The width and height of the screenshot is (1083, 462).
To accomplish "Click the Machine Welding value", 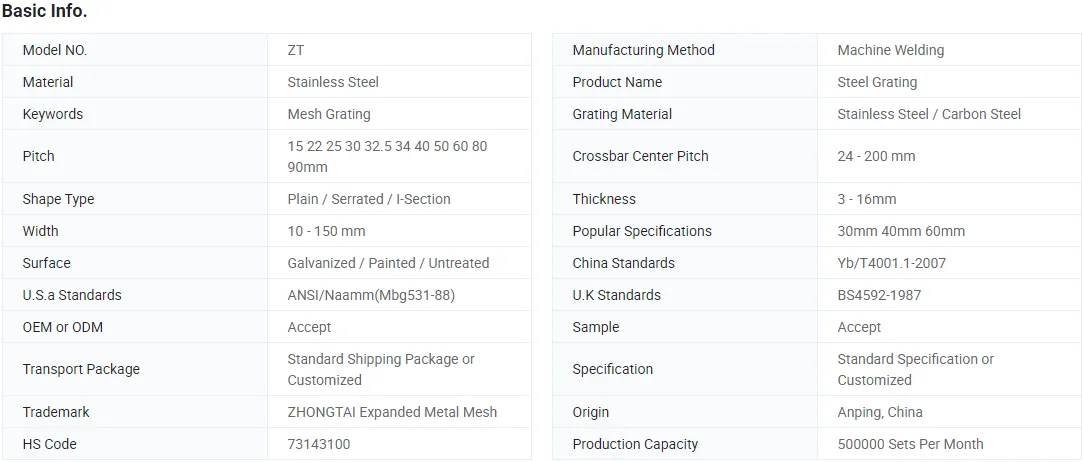I will (890, 50).
